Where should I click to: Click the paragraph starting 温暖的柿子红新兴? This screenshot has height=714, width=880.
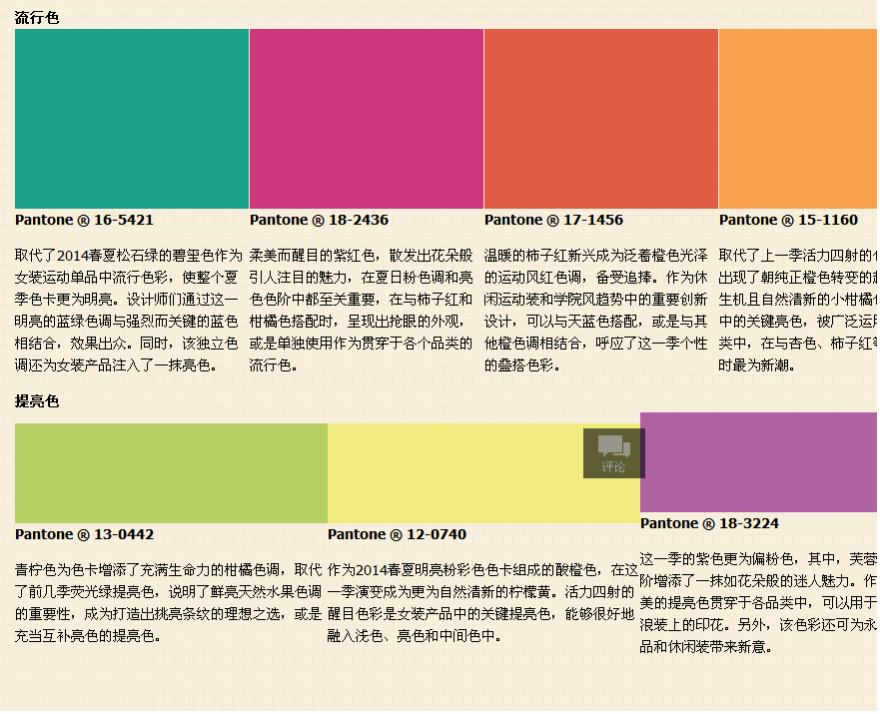[597, 312]
